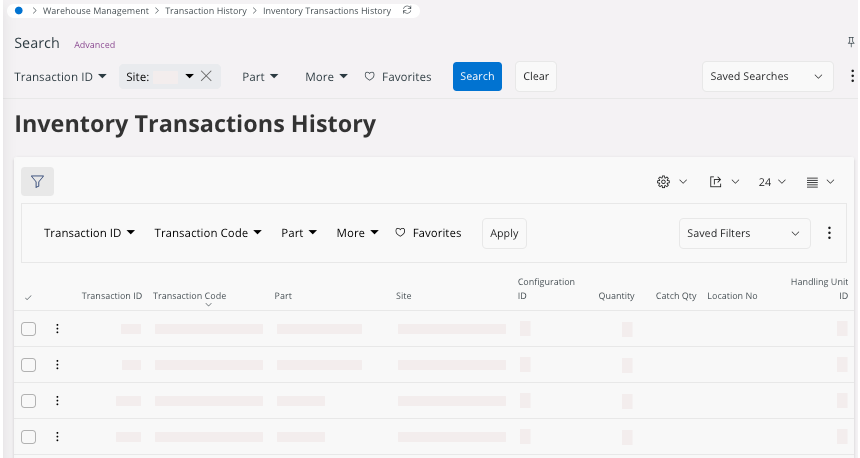The width and height of the screenshot is (860, 458).
Task: Click refresh icon next to breadcrumb
Action: coord(406,10)
